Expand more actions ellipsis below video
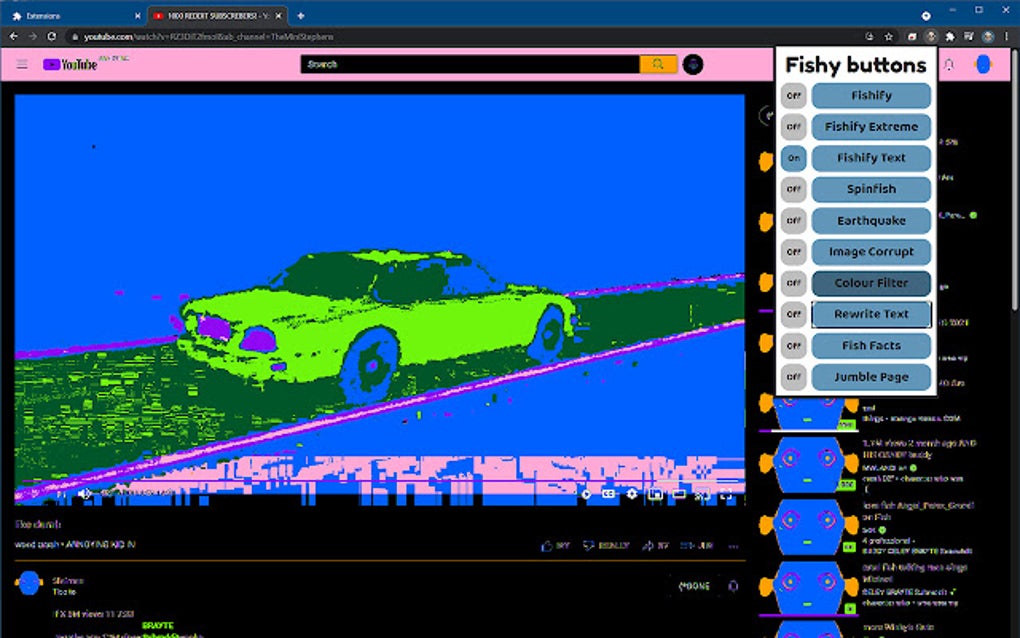This screenshot has height=638, width=1020. coord(734,546)
